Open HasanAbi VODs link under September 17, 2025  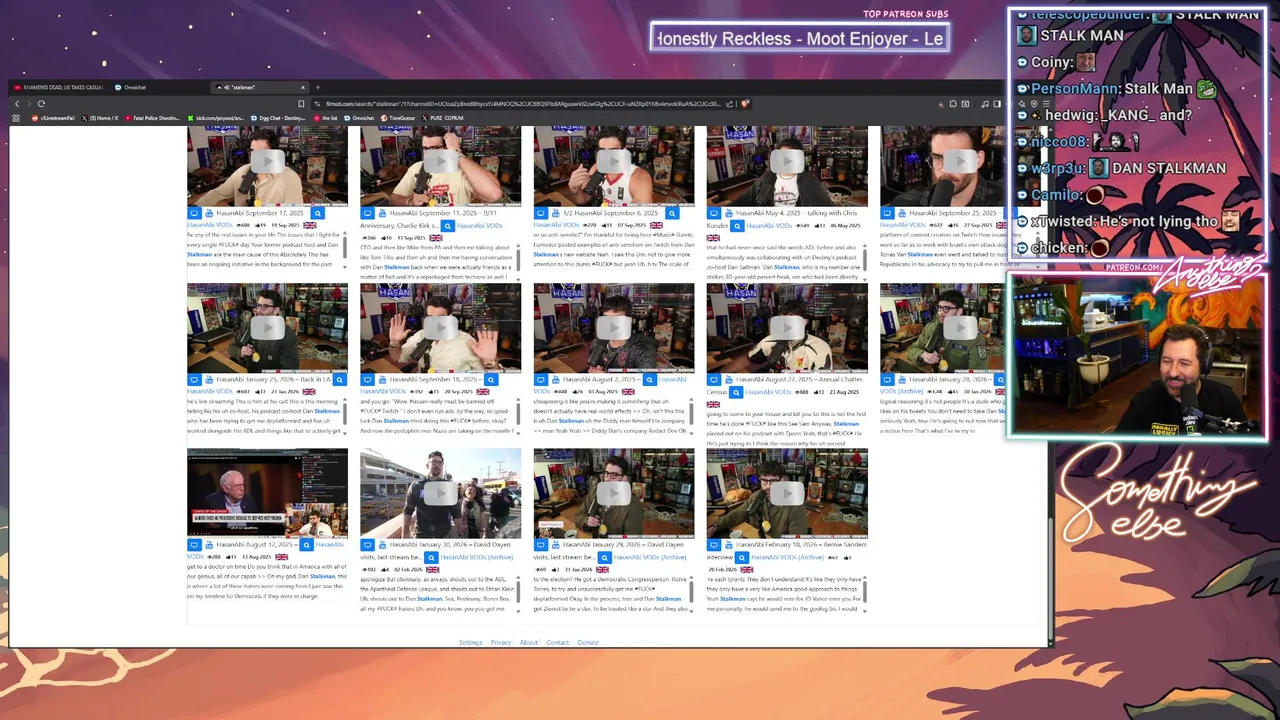[x=210, y=225]
